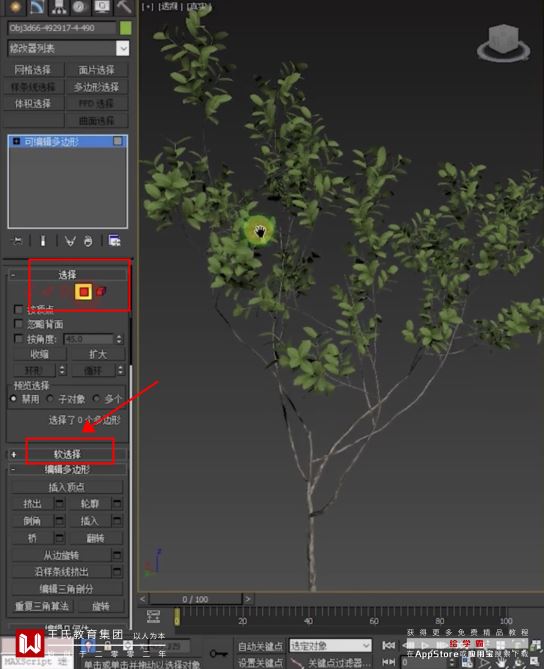Enable the 按顶点 checkbox
The width and height of the screenshot is (544, 669).
pyautogui.click(x=18, y=308)
